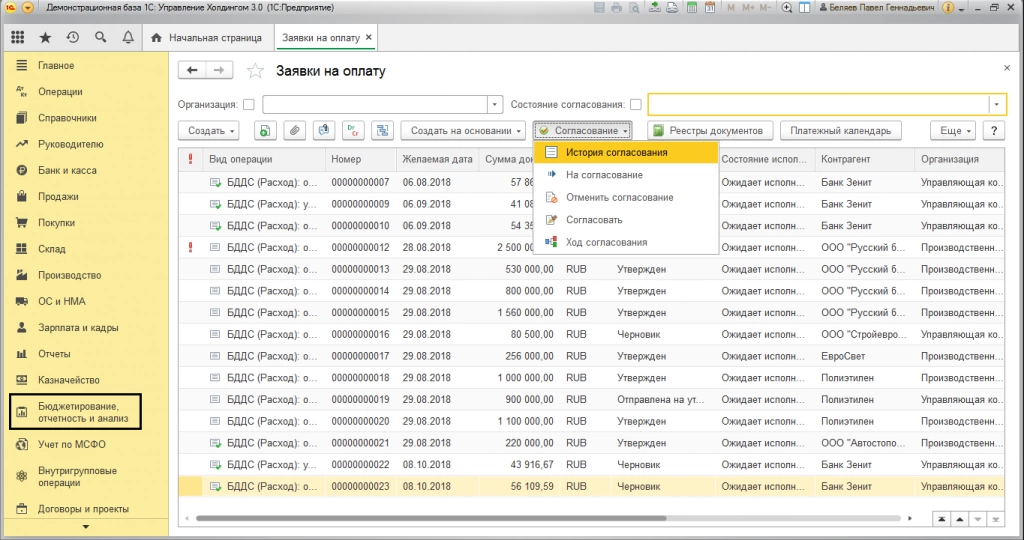Choose Отменить согласование from the menu

[x=619, y=197]
